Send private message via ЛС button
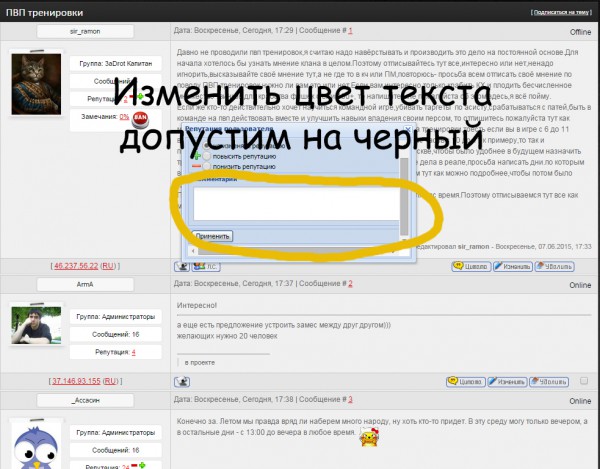The width and height of the screenshot is (600, 469). 206,266
